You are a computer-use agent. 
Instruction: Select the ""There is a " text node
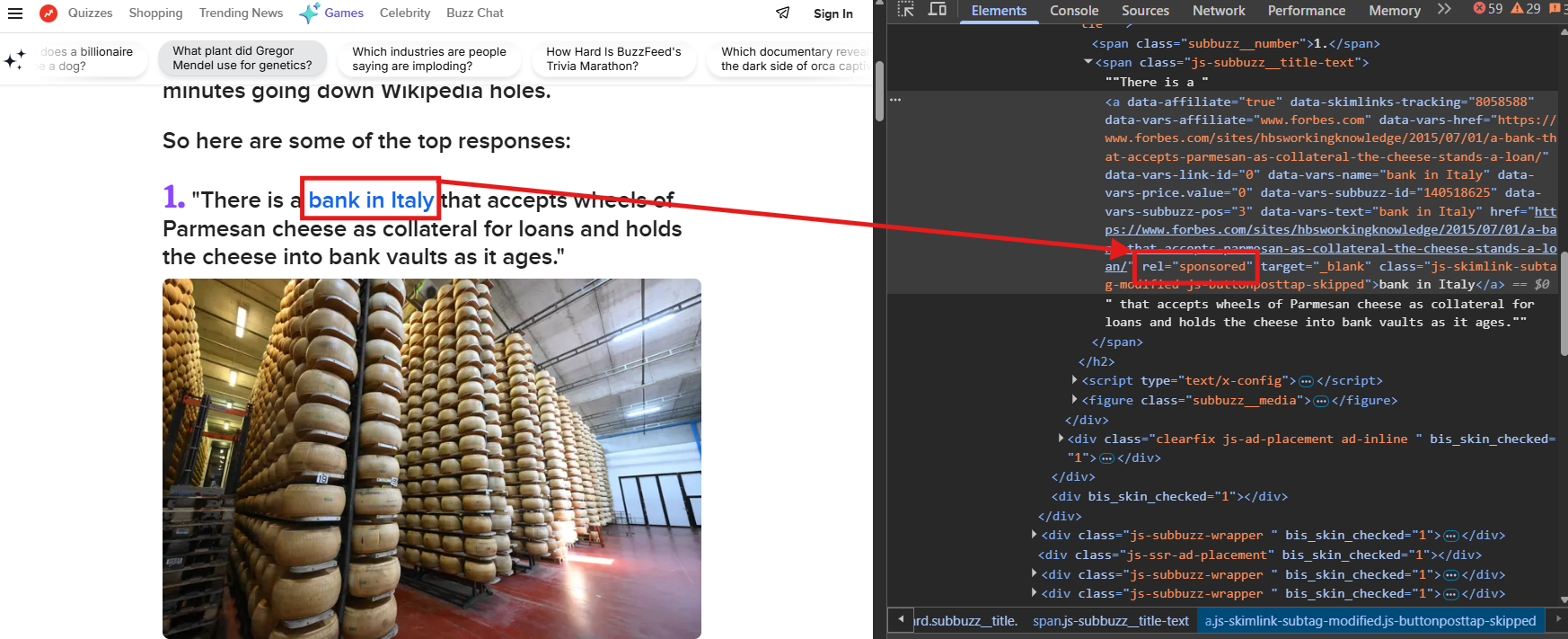[x=1157, y=82]
